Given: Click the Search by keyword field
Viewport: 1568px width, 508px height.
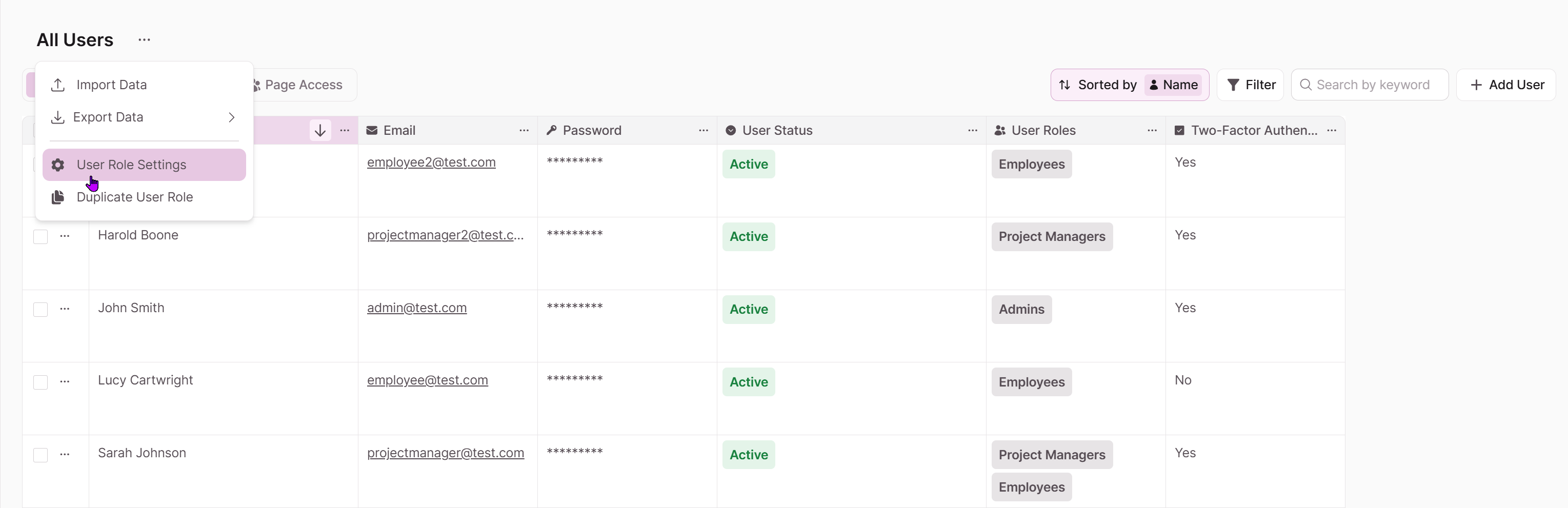Looking at the screenshot, I should point(1370,85).
